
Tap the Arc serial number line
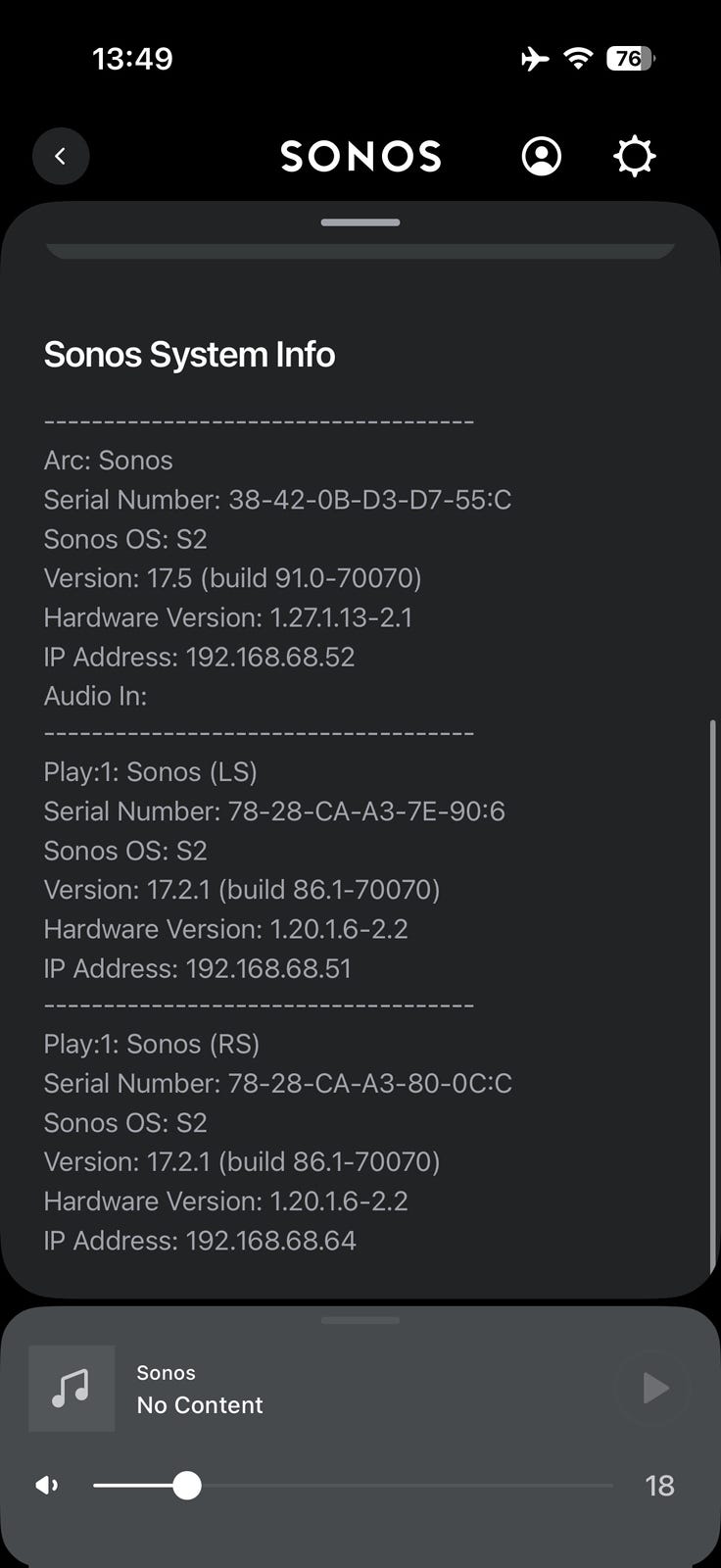[x=277, y=500]
